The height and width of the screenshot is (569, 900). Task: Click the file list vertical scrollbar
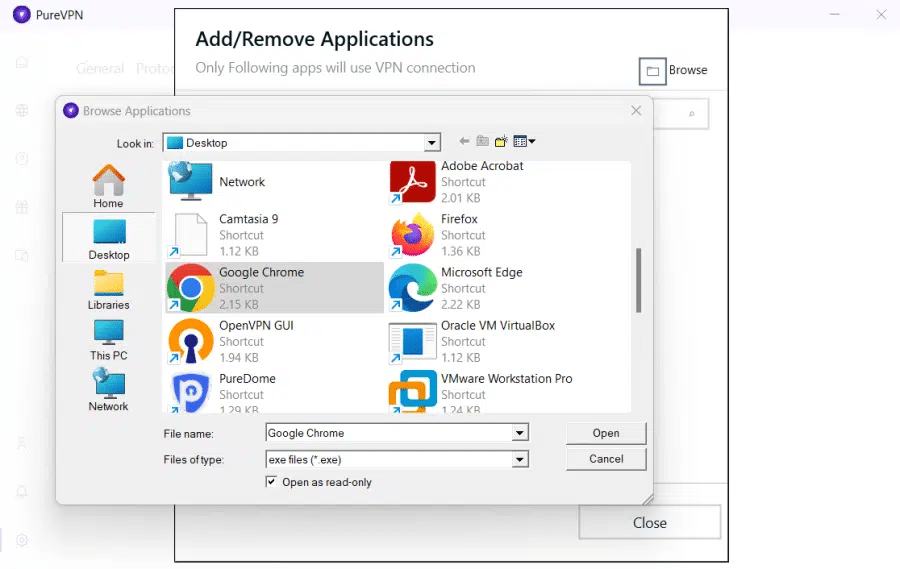click(638, 280)
